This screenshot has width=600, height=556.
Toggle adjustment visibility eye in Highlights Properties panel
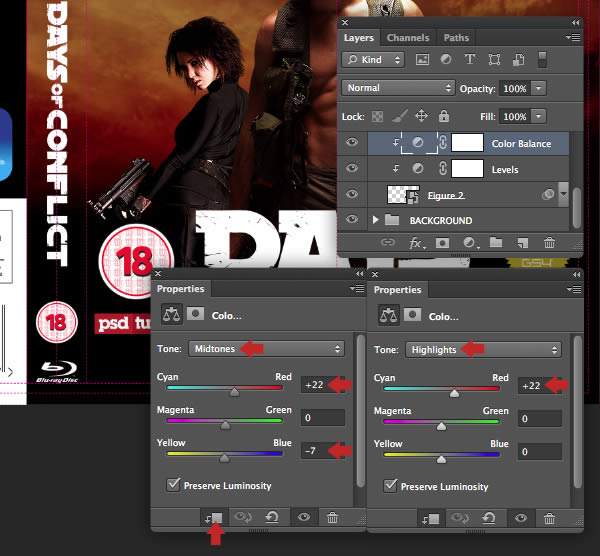tap(521, 518)
